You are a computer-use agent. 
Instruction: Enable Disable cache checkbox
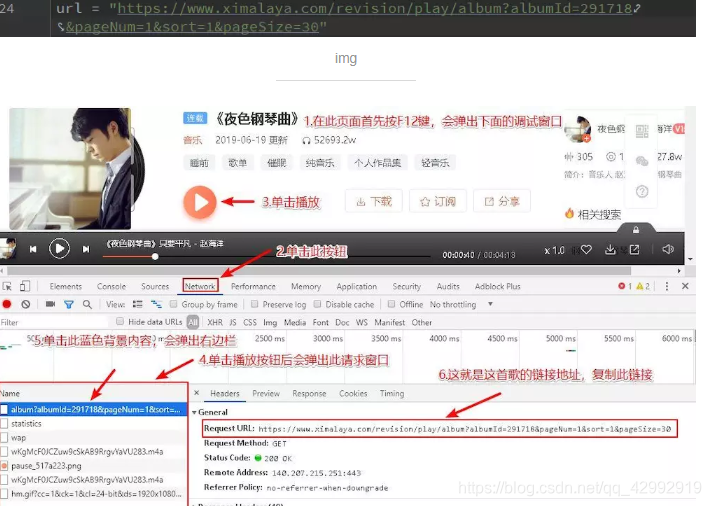point(317,304)
